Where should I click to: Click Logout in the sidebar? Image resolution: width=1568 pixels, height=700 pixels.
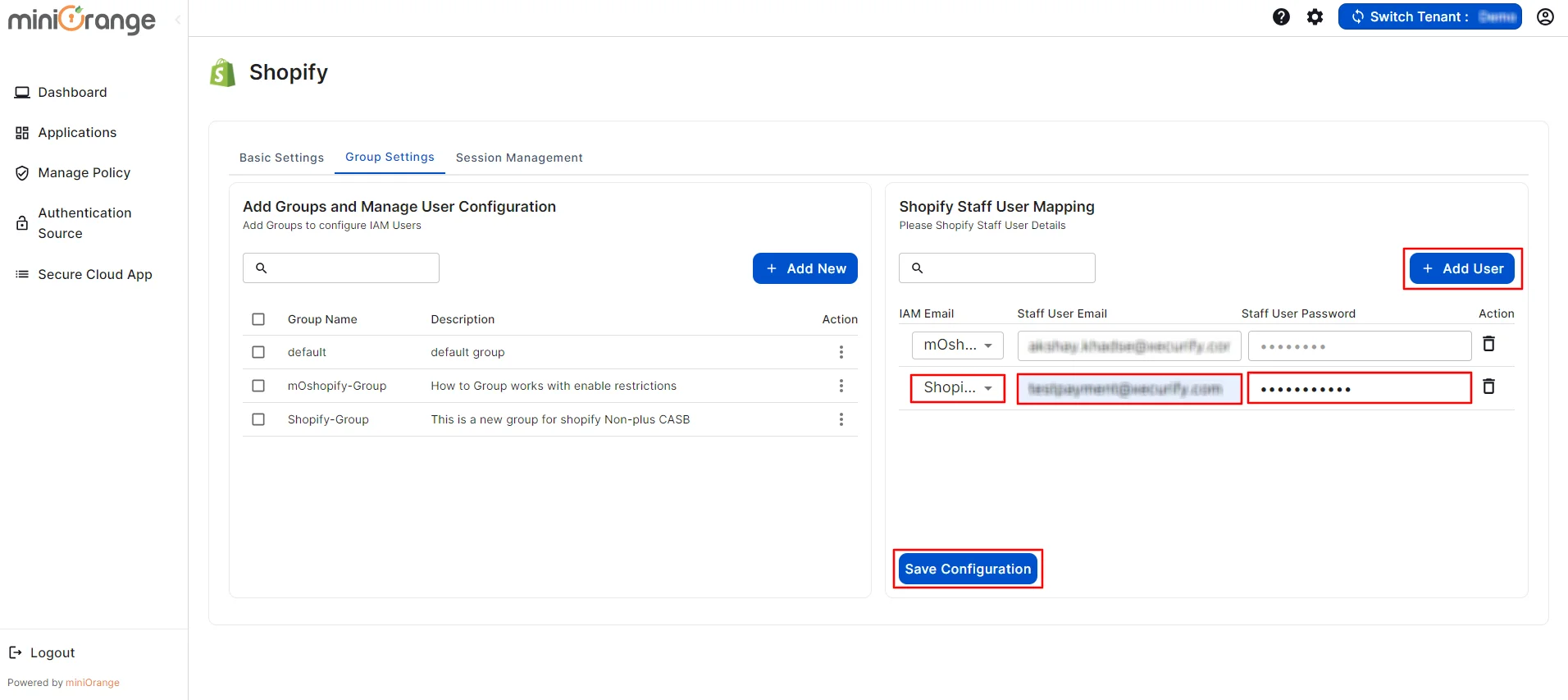(52, 652)
